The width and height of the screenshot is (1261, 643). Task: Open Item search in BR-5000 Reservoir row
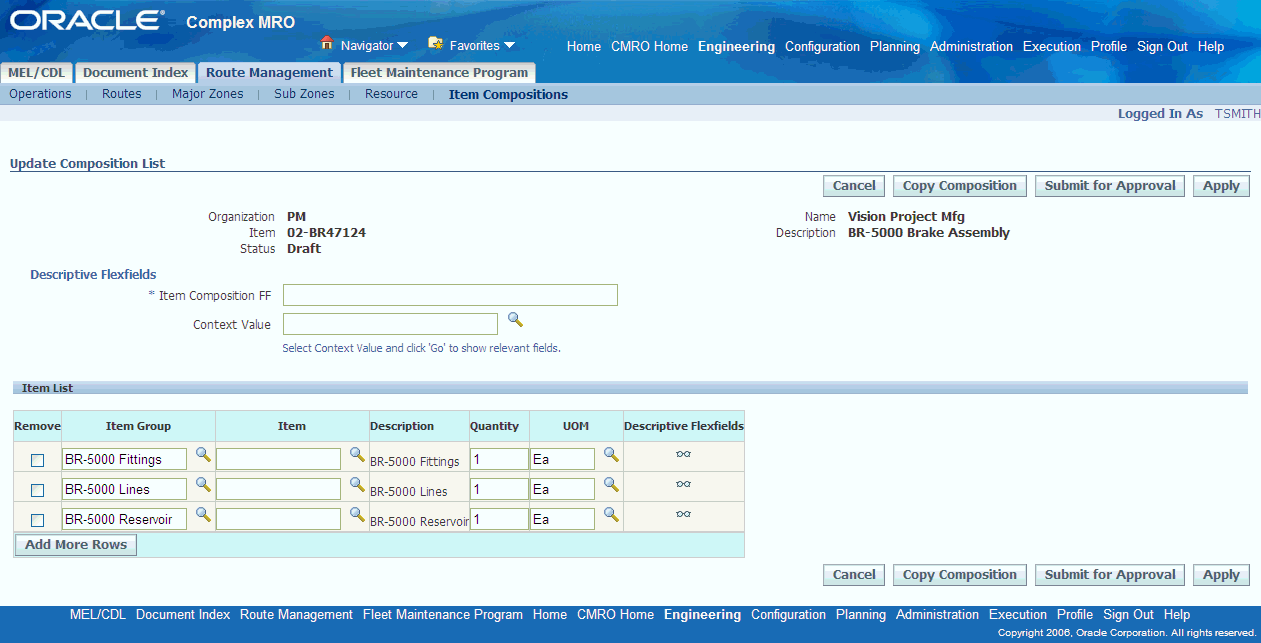[357, 515]
